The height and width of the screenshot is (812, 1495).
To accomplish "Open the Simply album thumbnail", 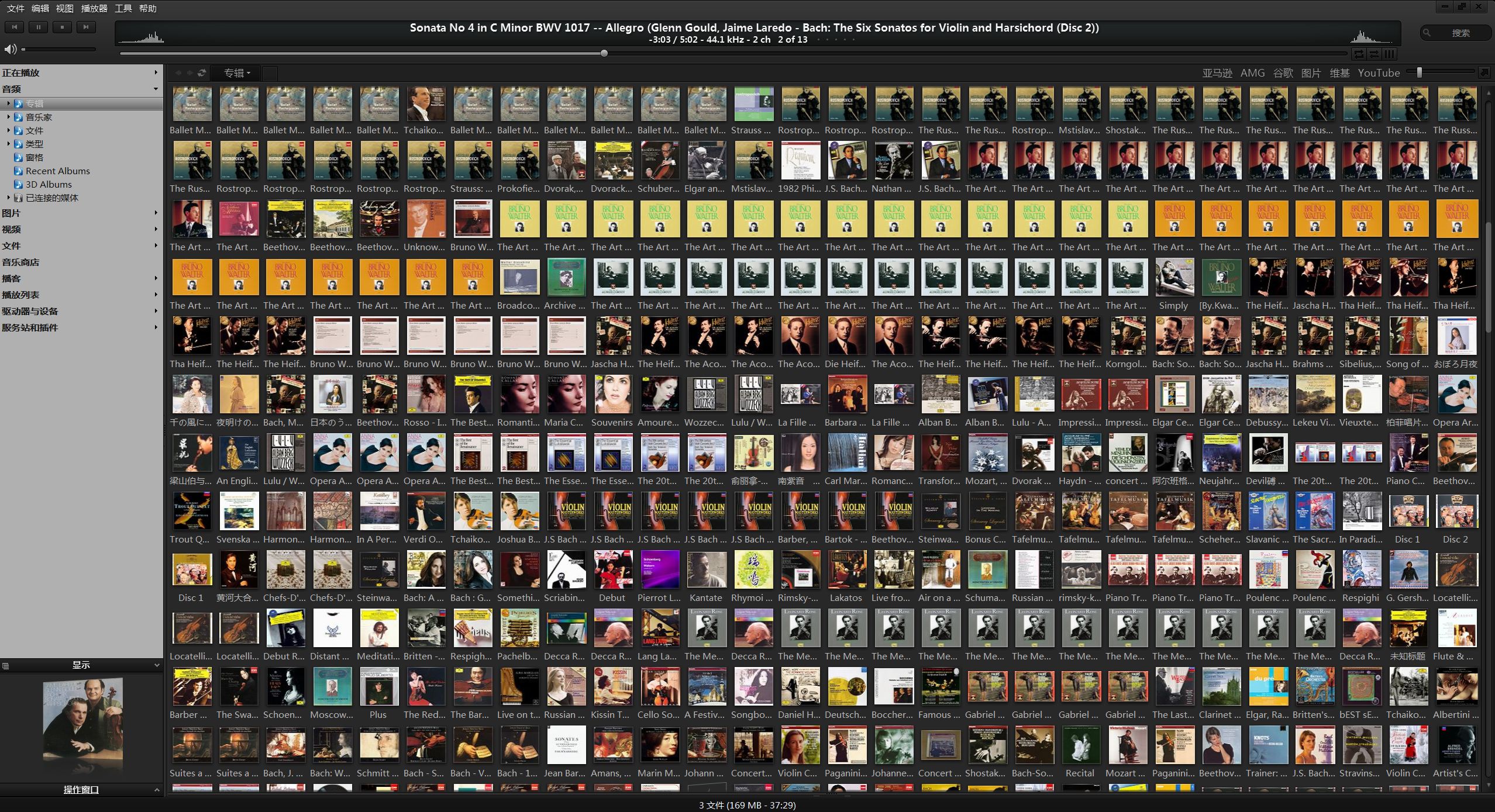I will pos(1174,278).
